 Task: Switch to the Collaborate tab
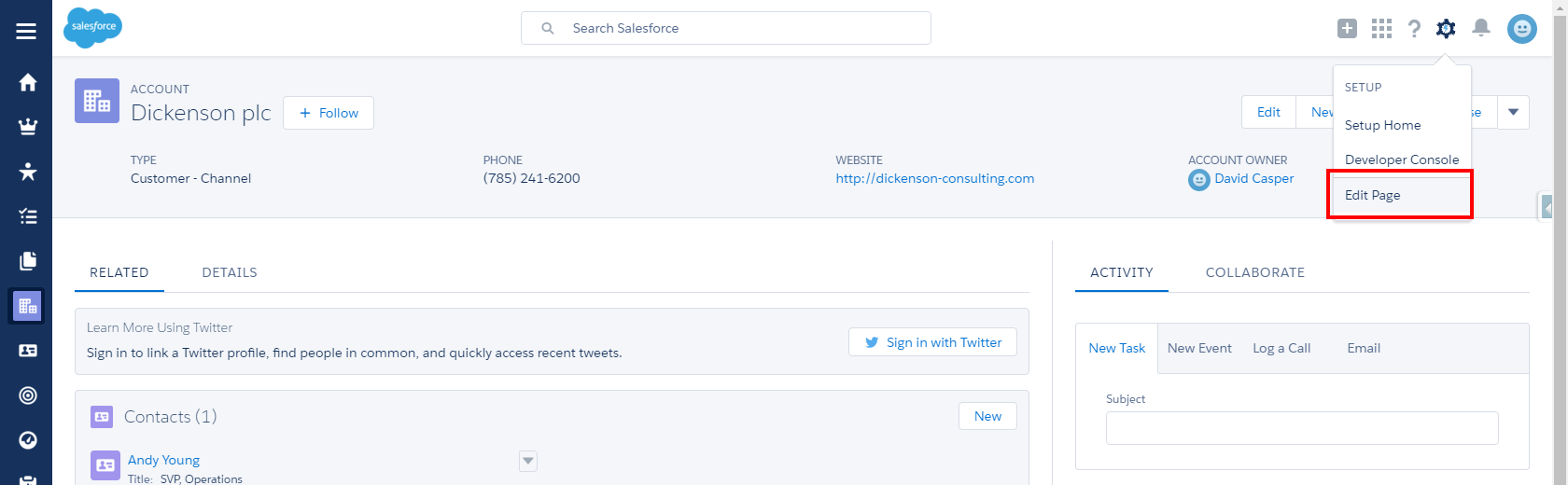[1254, 272]
